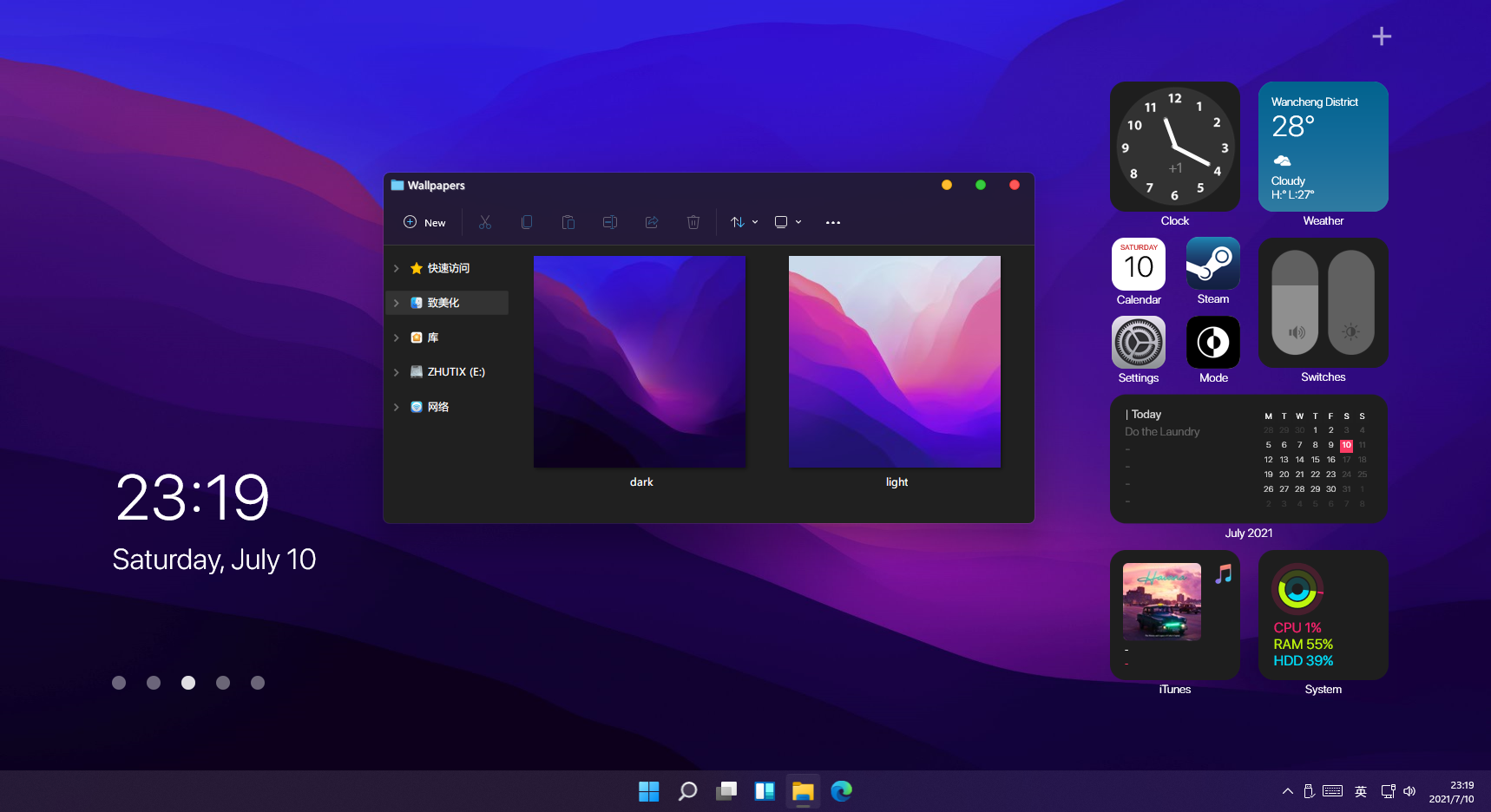Viewport: 1491px width, 812px height.
Task: Select the light wallpaper thumbnail
Action: click(x=895, y=362)
